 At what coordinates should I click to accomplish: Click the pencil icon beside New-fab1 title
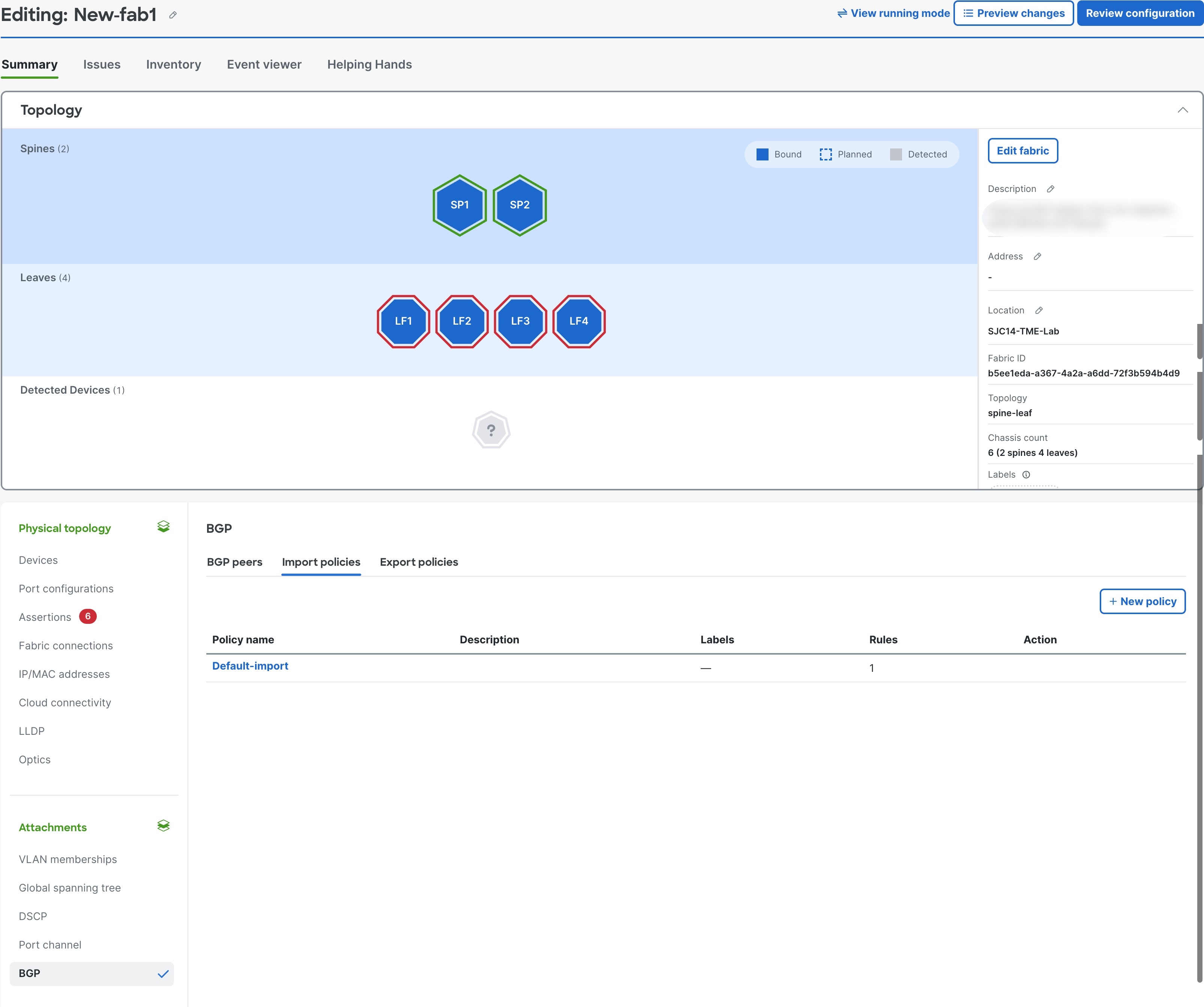173,15
